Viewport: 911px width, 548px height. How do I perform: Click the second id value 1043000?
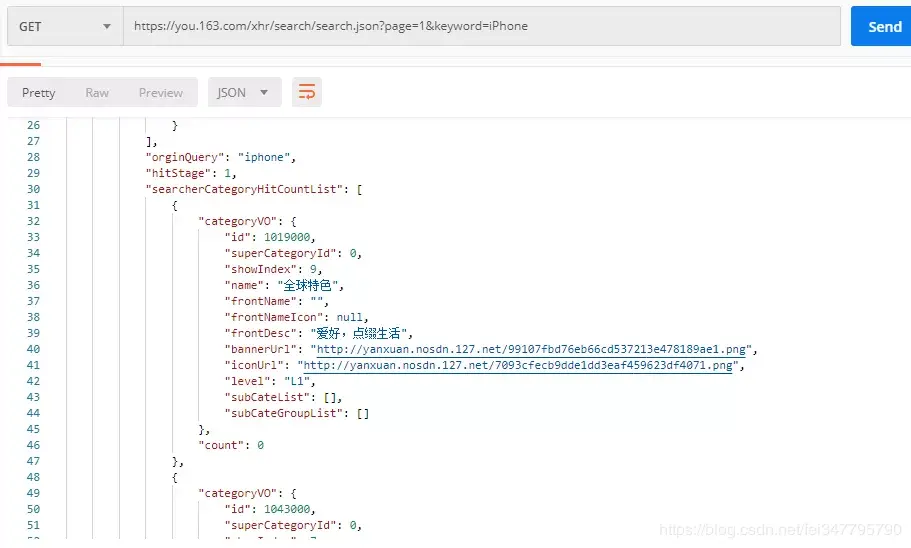point(287,509)
